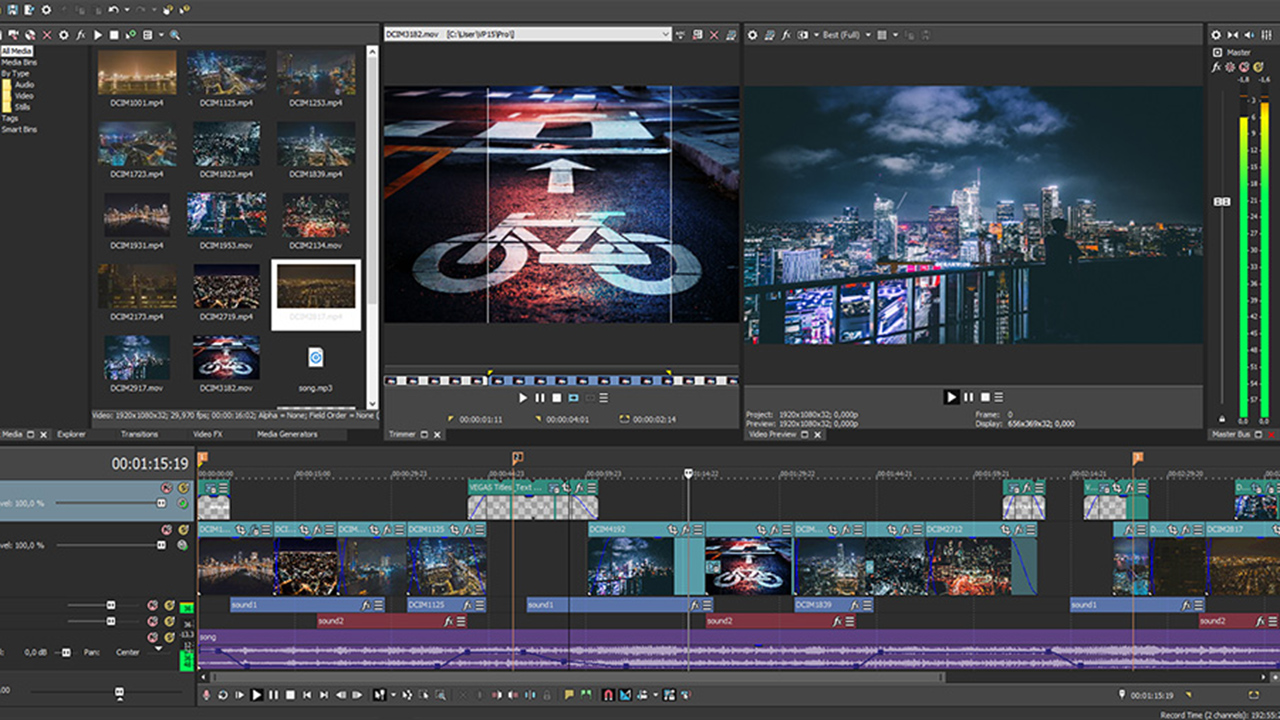This screenshot has height=720, width=1280.
Task: Open the Best (Full) preview quality dropdown
Action: [x=867, y=35]
